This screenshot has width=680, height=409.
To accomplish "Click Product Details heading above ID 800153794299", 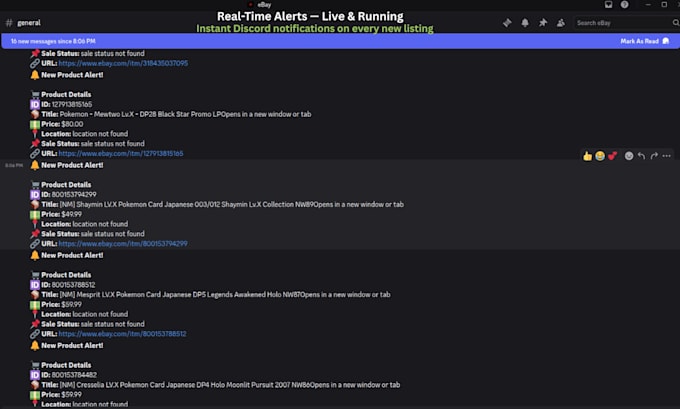I will coord(66,185).
